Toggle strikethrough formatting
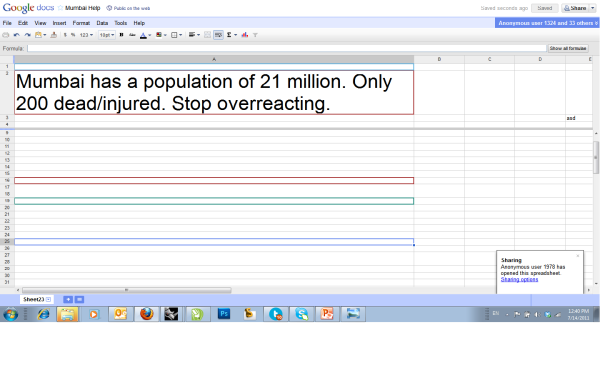The width and height of the screenshot is (600, 375). click(x=132, y=35)
